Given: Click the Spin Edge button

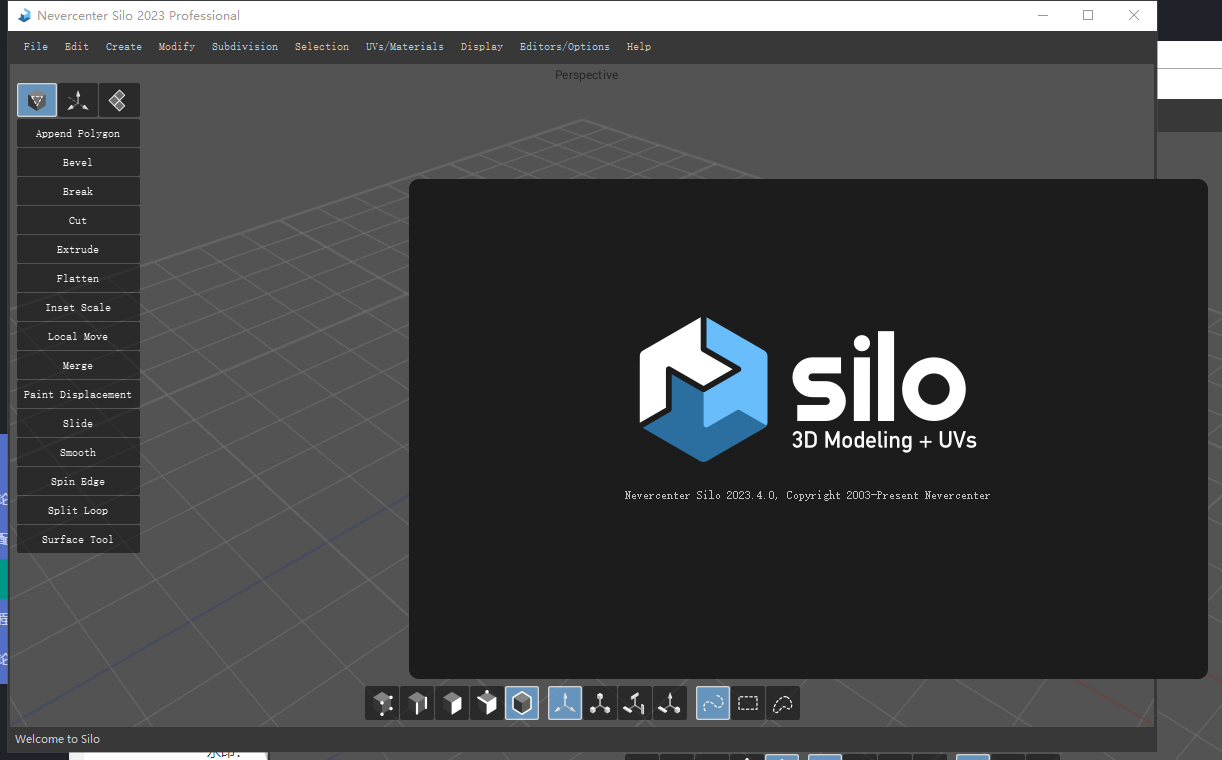Looking at the screenshot, I should [78, 482].
